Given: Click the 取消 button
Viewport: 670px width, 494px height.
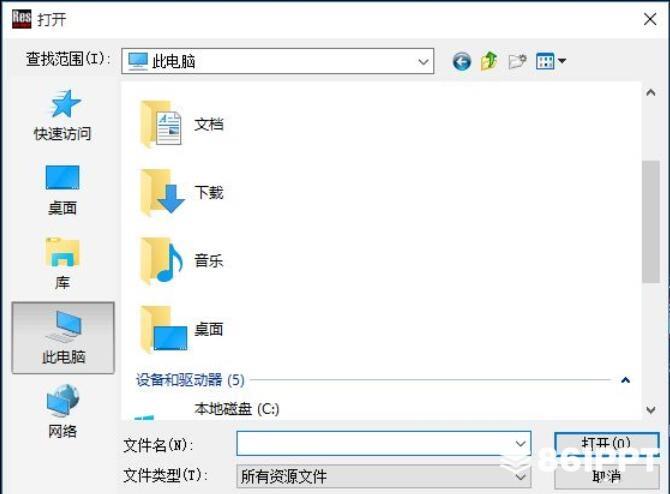Looking at the screenshot, I should pyautogui.click(x=606, y=476).
